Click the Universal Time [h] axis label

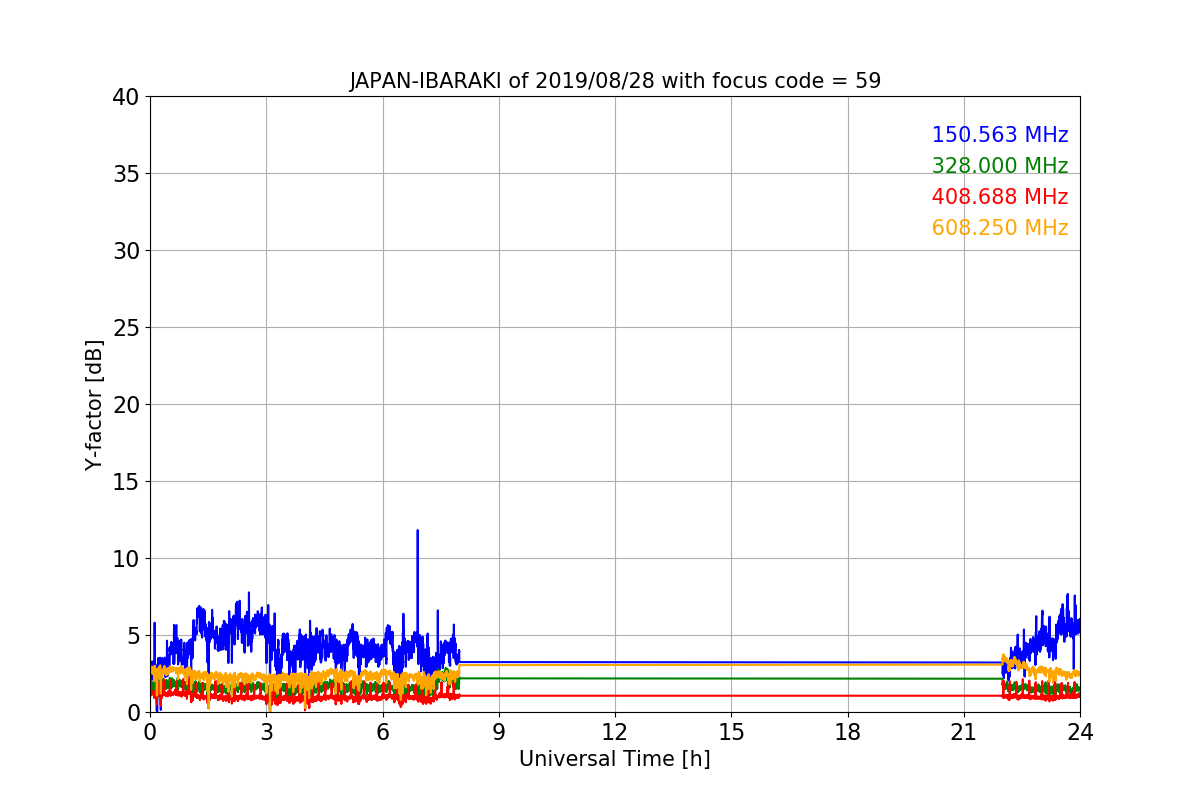pyautogui.click(x=614, y=759)
